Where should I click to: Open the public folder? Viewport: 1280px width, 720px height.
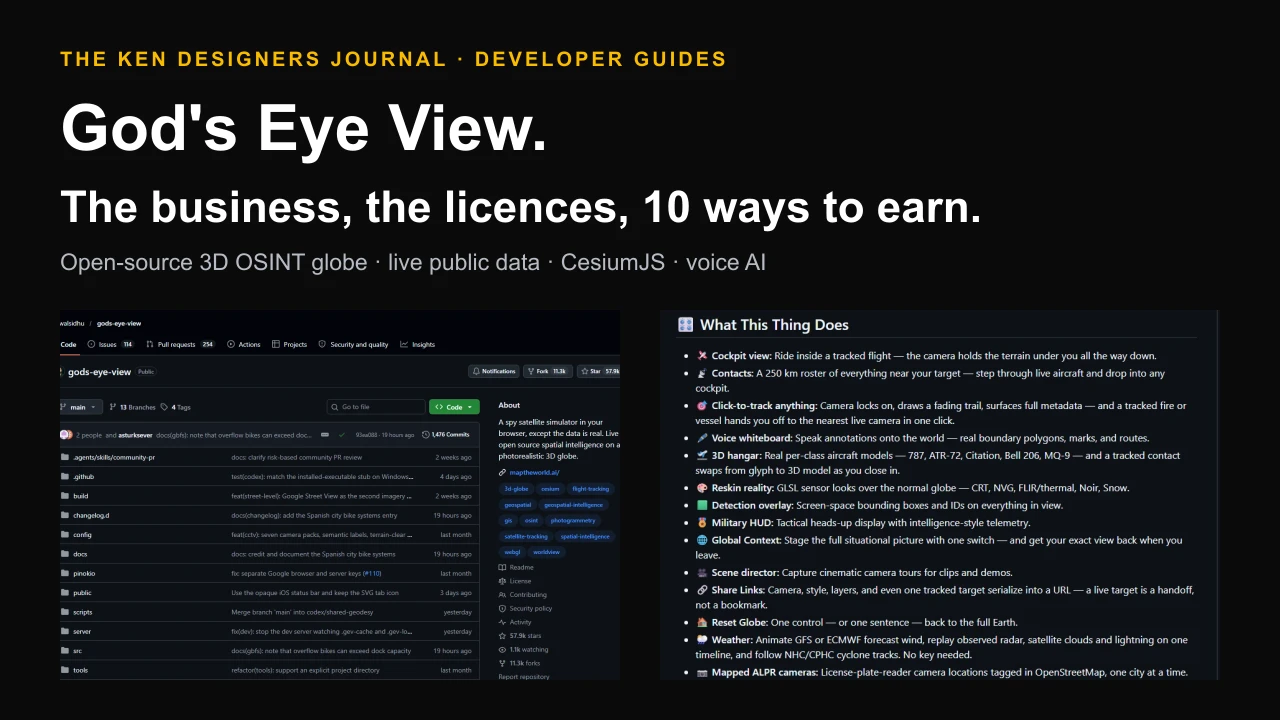tap(82, 593)
